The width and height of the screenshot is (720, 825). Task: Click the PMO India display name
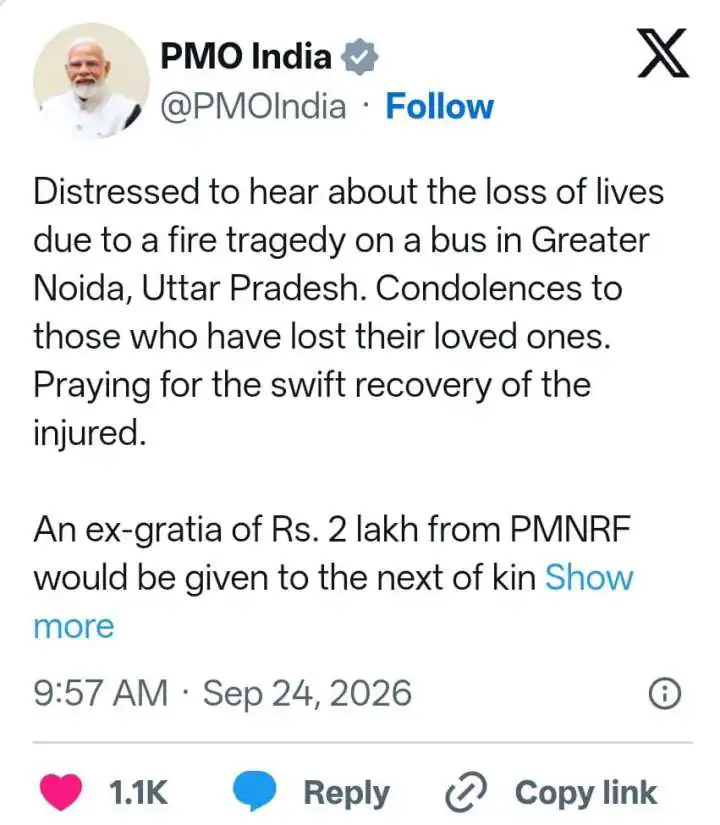pos(246,56)
